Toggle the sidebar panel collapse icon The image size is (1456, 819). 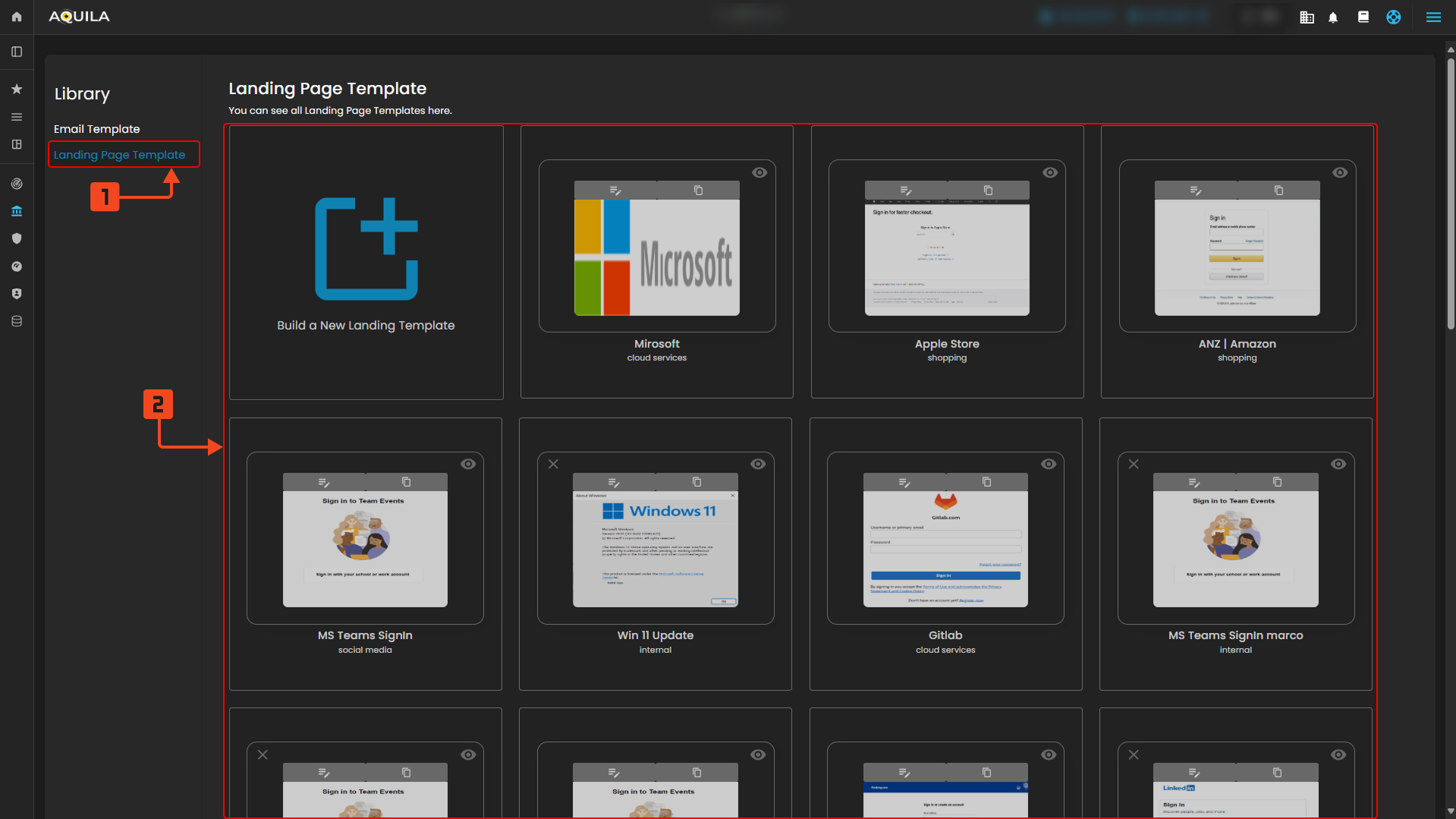tap(17, 52)
